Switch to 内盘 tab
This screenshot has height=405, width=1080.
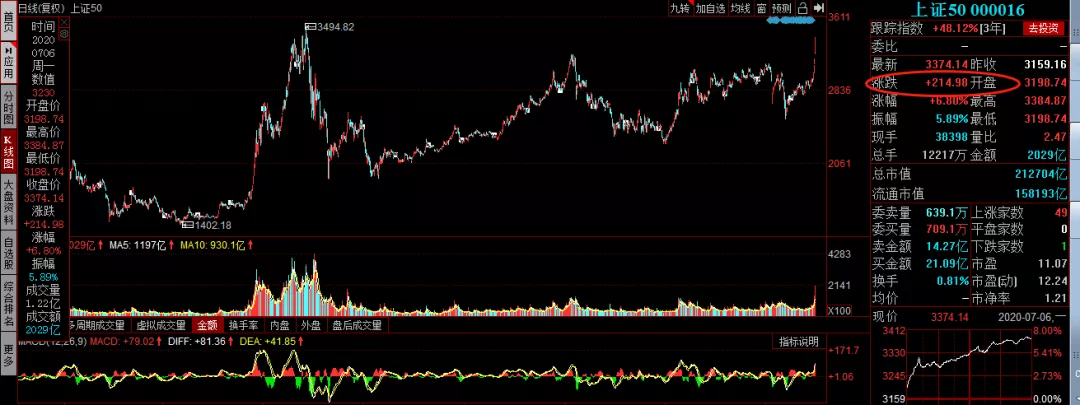280,325
